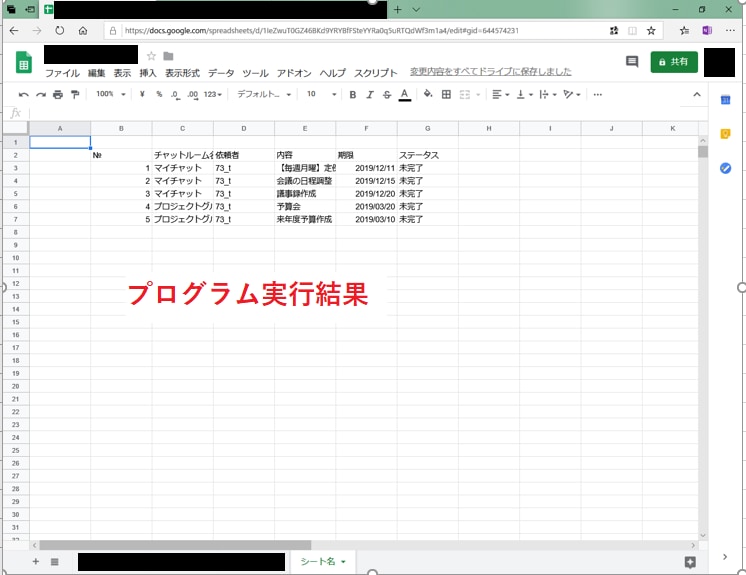Click the redo icon in the toolbar

(x=41, y=95)
